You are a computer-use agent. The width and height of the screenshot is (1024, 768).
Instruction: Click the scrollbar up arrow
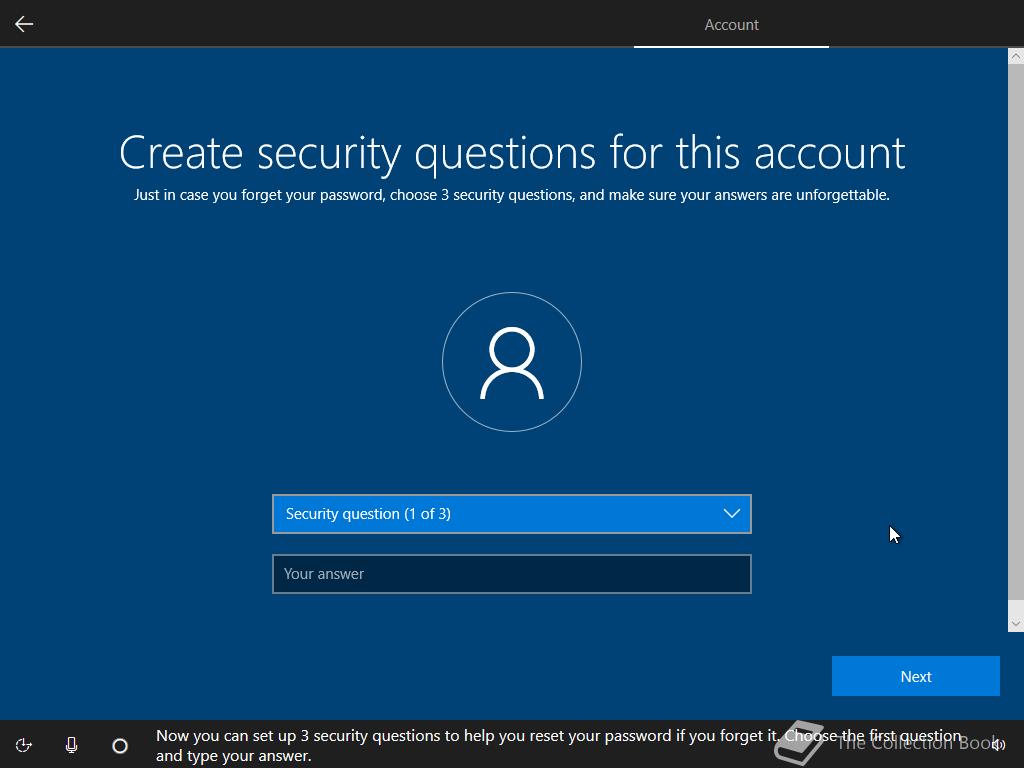(1015, 56)
